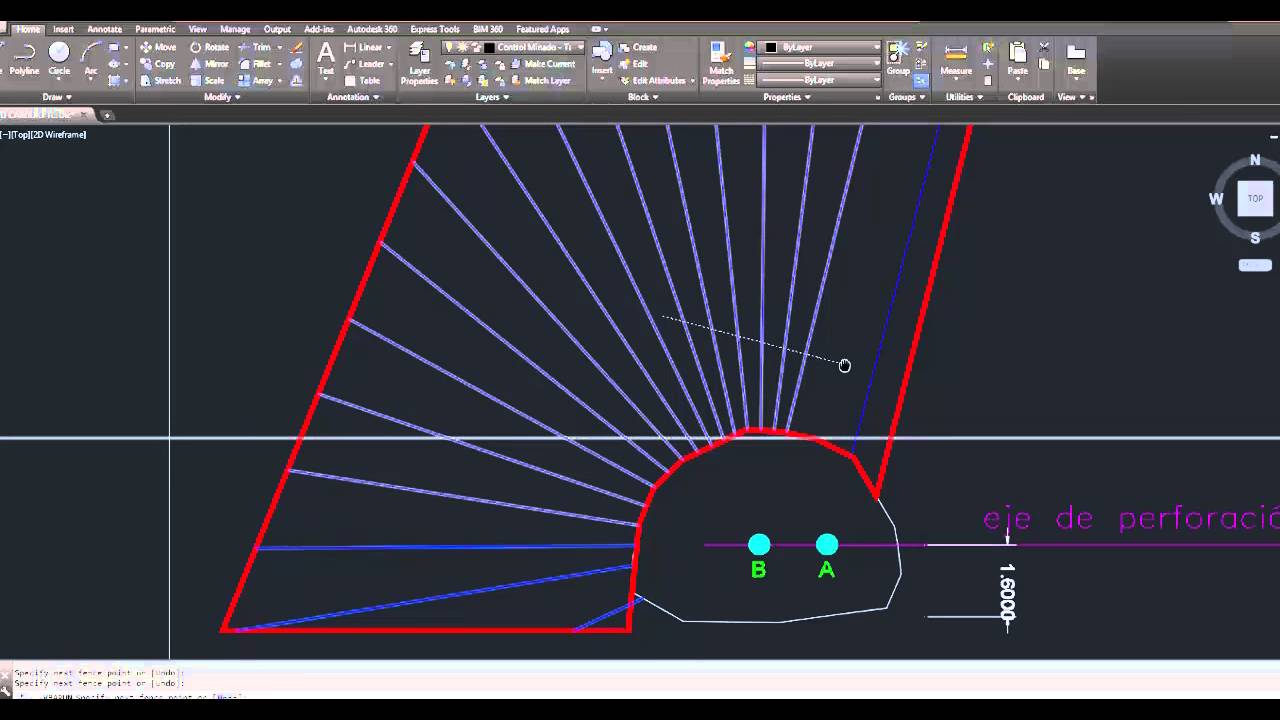Activate the Copy command

[158, 64]
